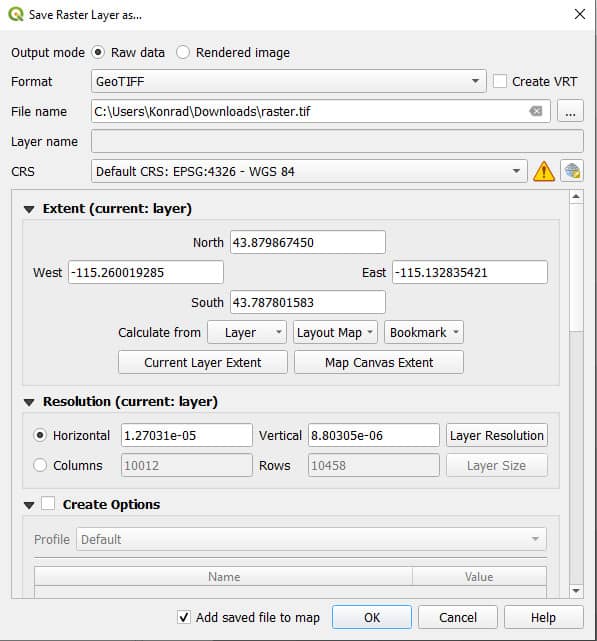Select Rendered image output mode
The width and height of the screenshot is (597, 641).
[182, 52]
